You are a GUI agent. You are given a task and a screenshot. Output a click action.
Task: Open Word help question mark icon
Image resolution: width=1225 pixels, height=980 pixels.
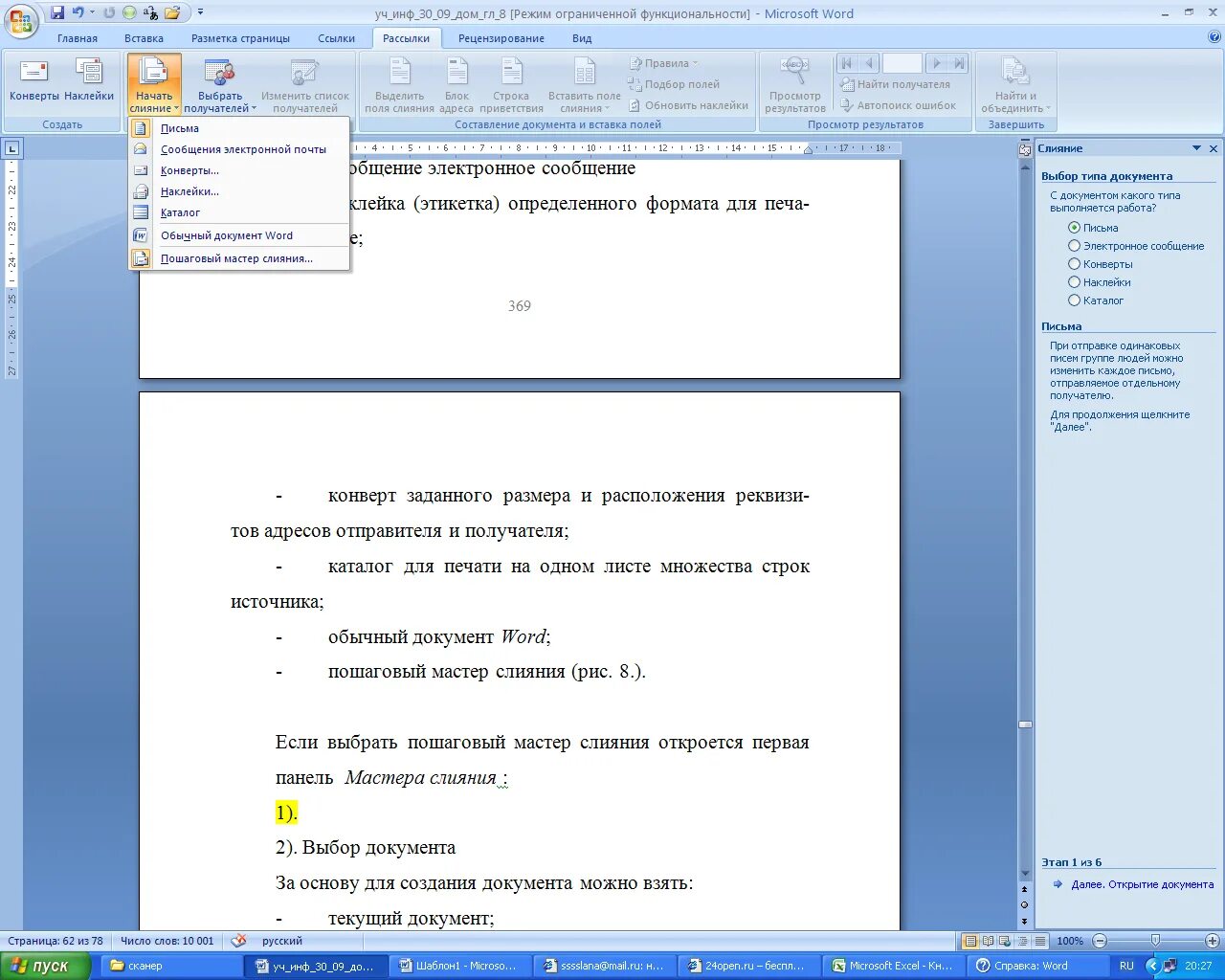[x=1214, y=37]
